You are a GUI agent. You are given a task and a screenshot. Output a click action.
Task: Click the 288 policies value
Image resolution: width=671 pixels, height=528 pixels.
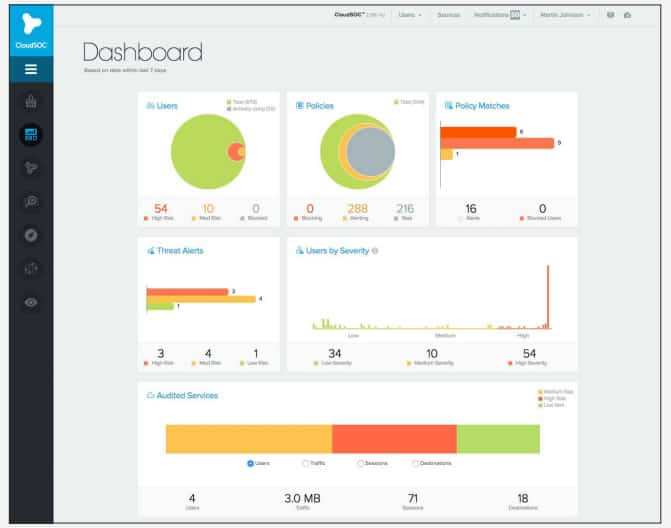click(357, 208)
